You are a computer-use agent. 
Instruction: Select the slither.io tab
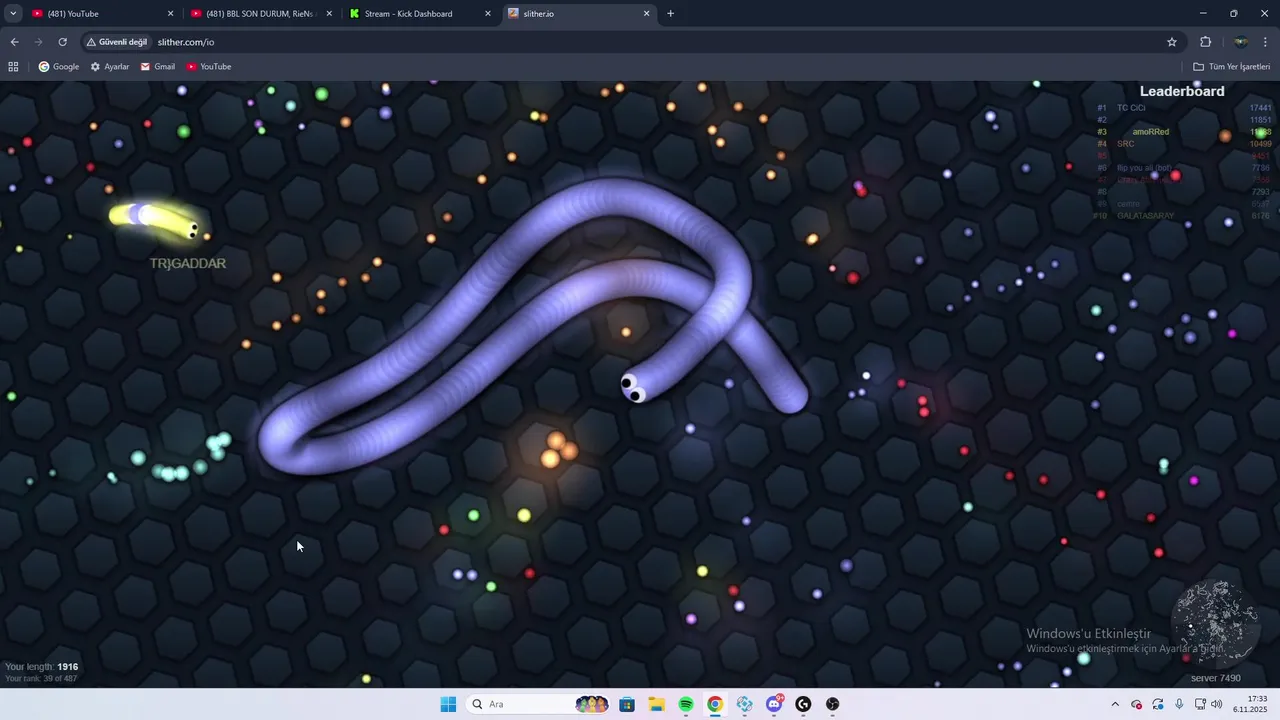click(x=578, y=14)
